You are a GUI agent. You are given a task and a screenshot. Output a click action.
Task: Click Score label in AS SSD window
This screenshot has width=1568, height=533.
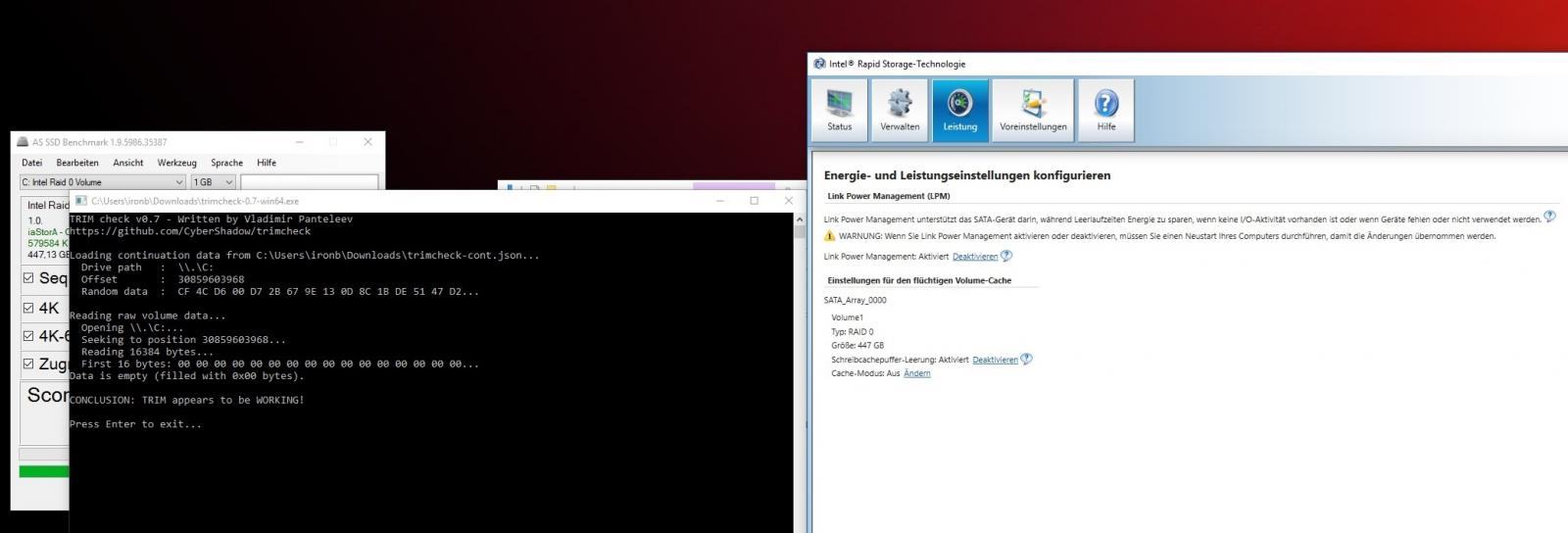click(48, 395)
